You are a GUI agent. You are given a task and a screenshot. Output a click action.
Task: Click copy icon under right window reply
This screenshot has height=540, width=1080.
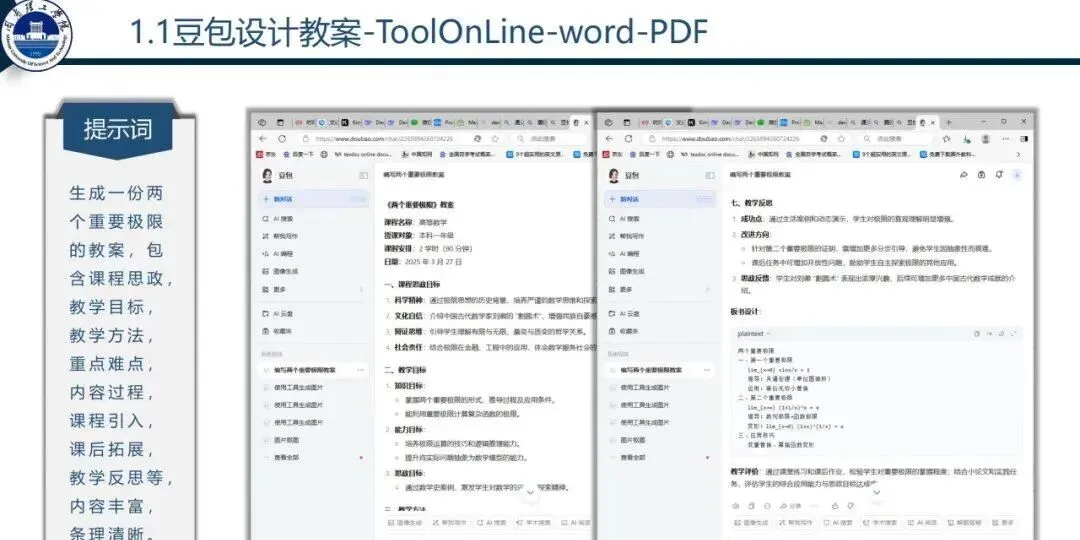(749, 506)
